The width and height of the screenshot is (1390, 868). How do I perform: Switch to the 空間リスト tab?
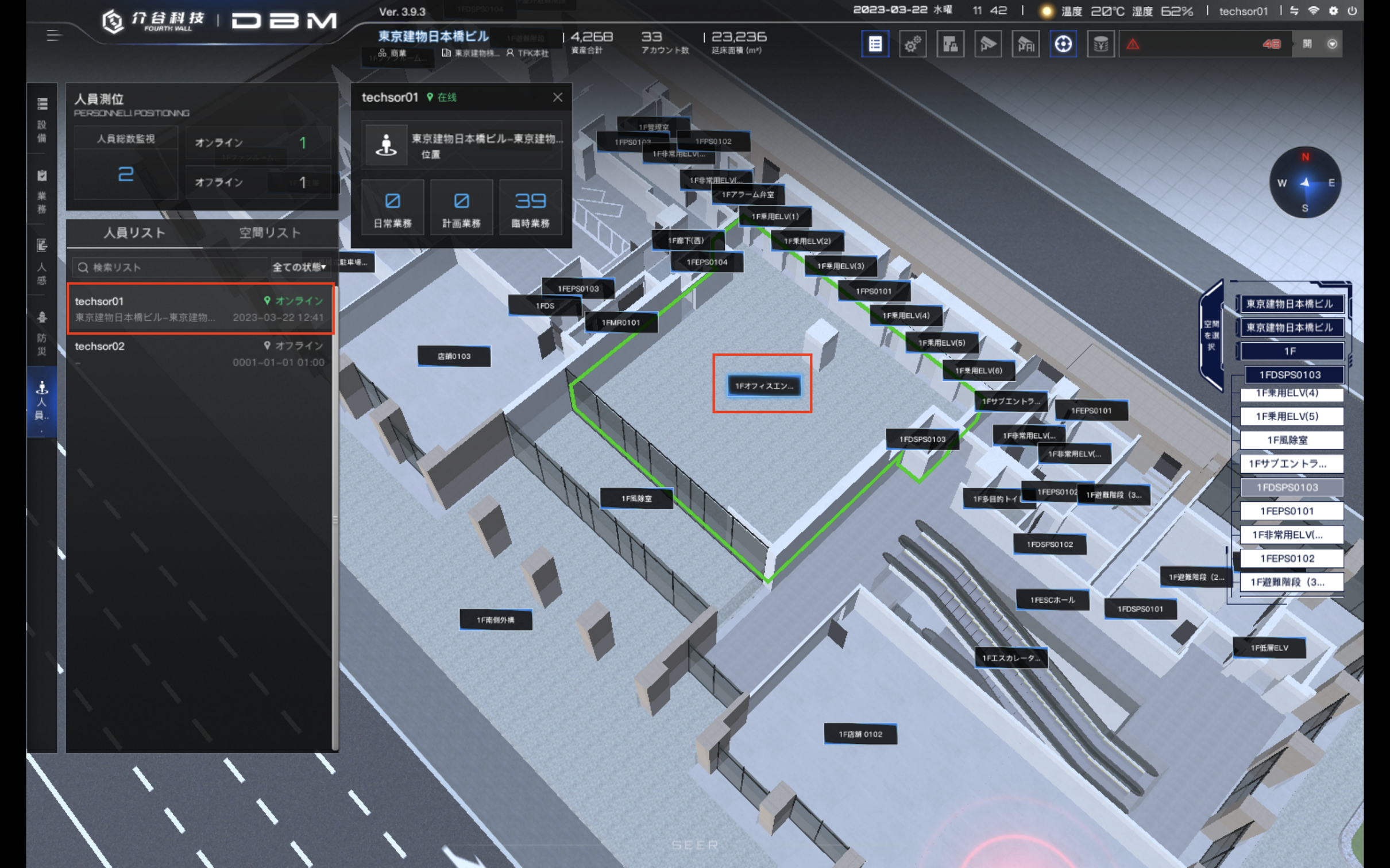pos(270,232)
